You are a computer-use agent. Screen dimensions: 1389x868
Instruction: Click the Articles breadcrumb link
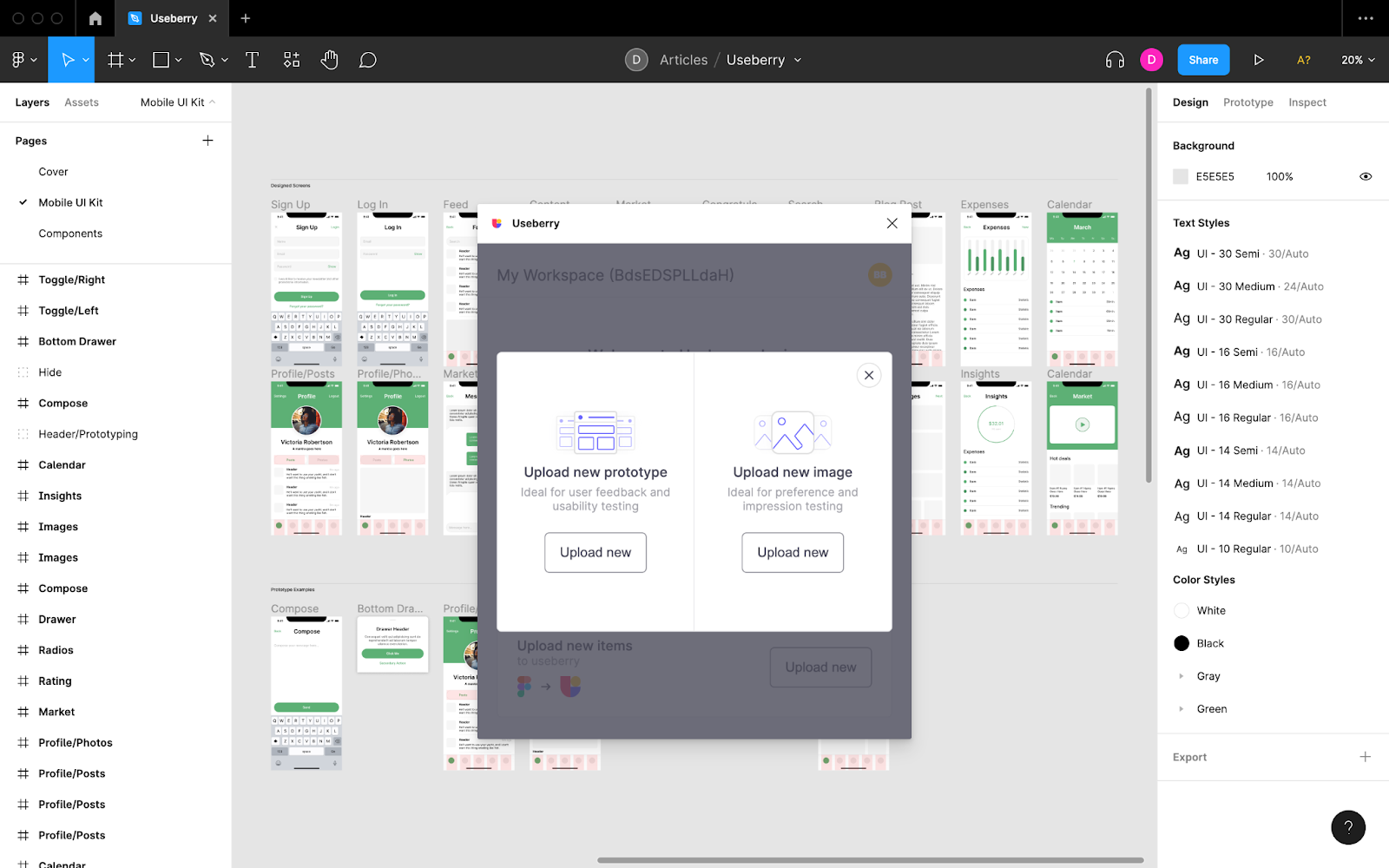click(x=683, y=60)
